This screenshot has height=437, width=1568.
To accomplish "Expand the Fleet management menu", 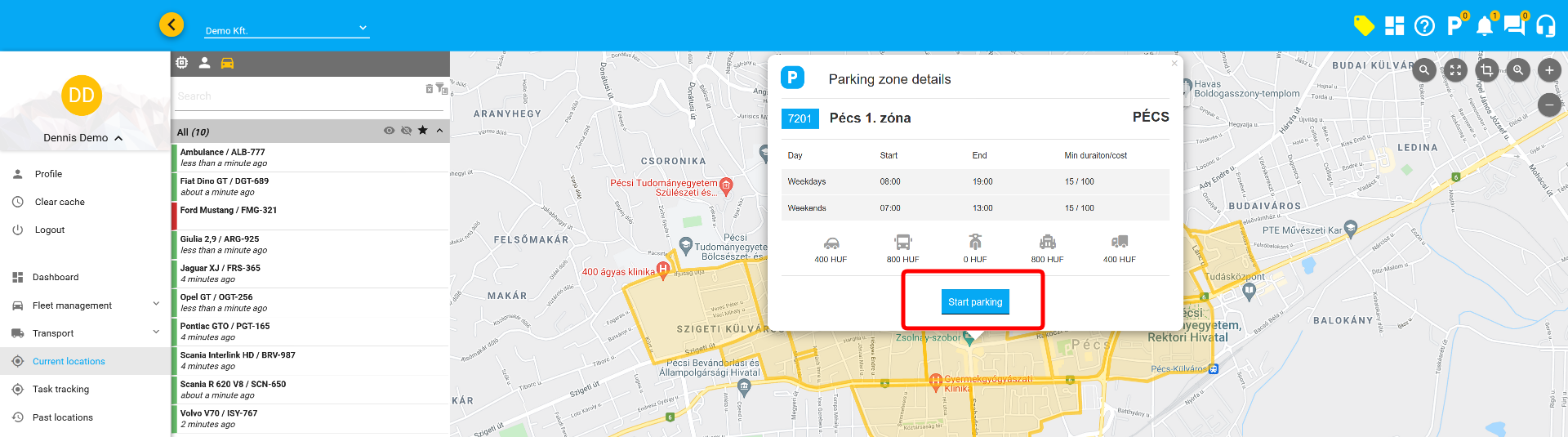I will pos(85,305).
